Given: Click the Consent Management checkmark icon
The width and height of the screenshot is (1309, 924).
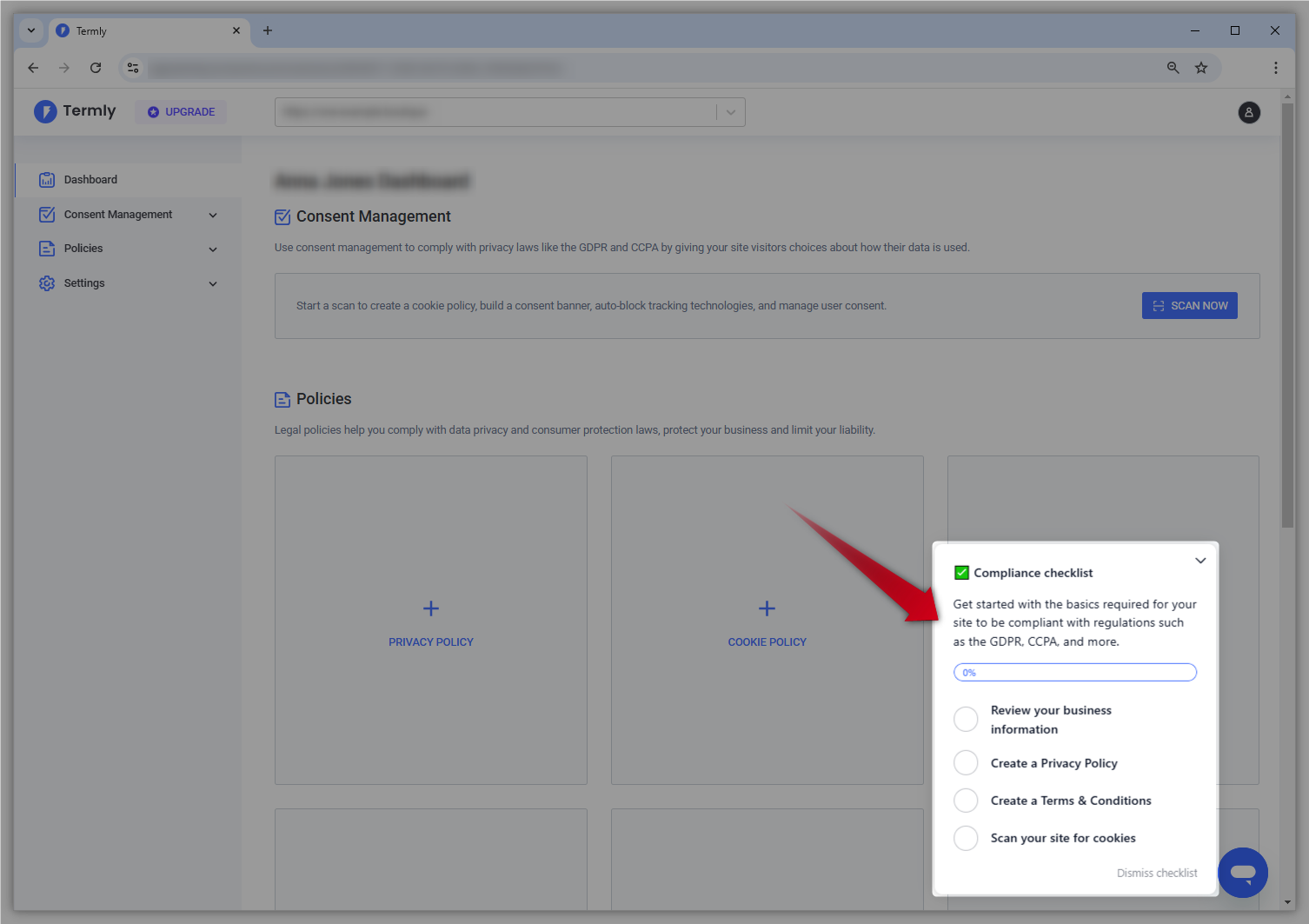Looking at the screenshot, I should [46, 214].
